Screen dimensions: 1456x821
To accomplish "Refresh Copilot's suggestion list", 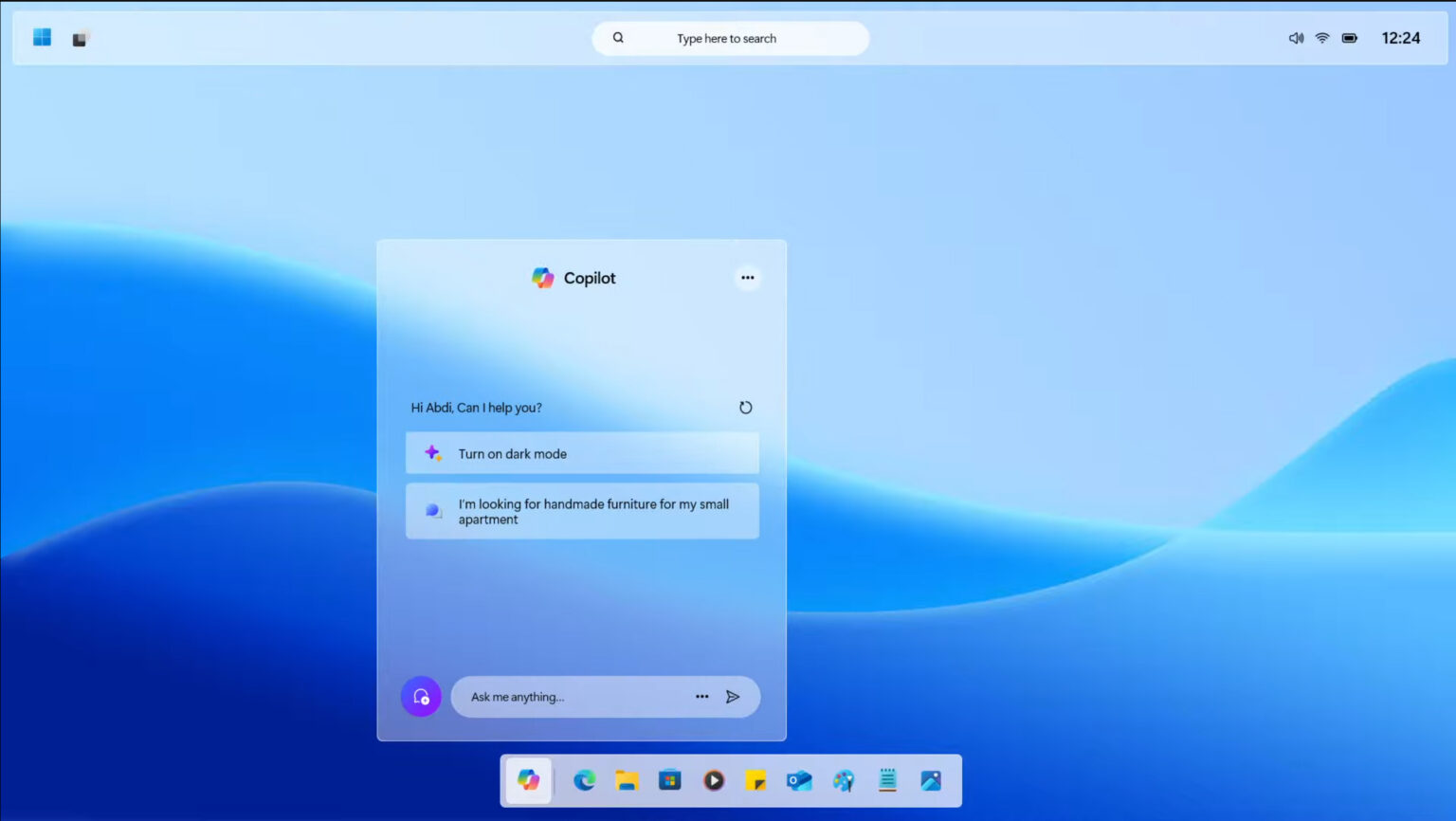I will tap(746, 407).
